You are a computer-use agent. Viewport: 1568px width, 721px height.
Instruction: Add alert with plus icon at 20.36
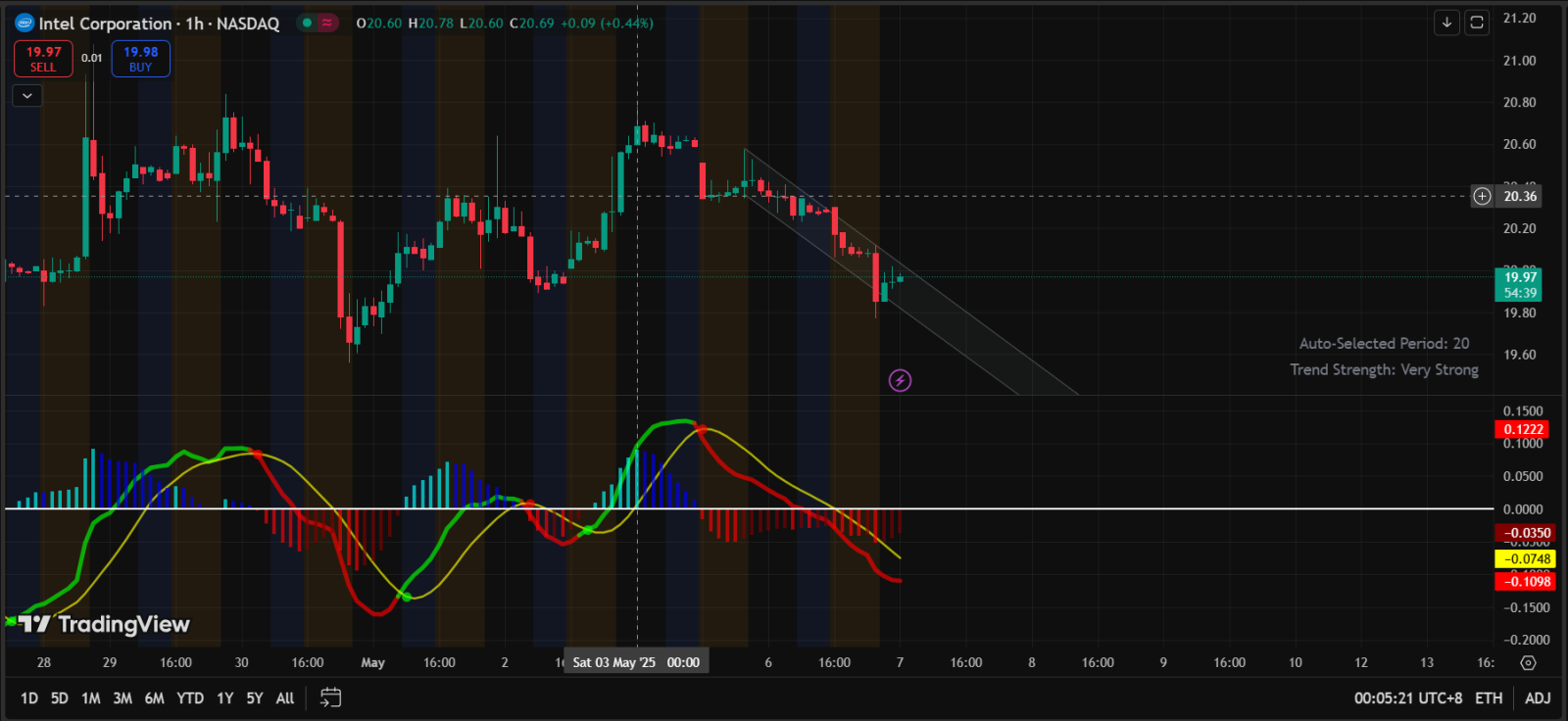coord(1482,196)
